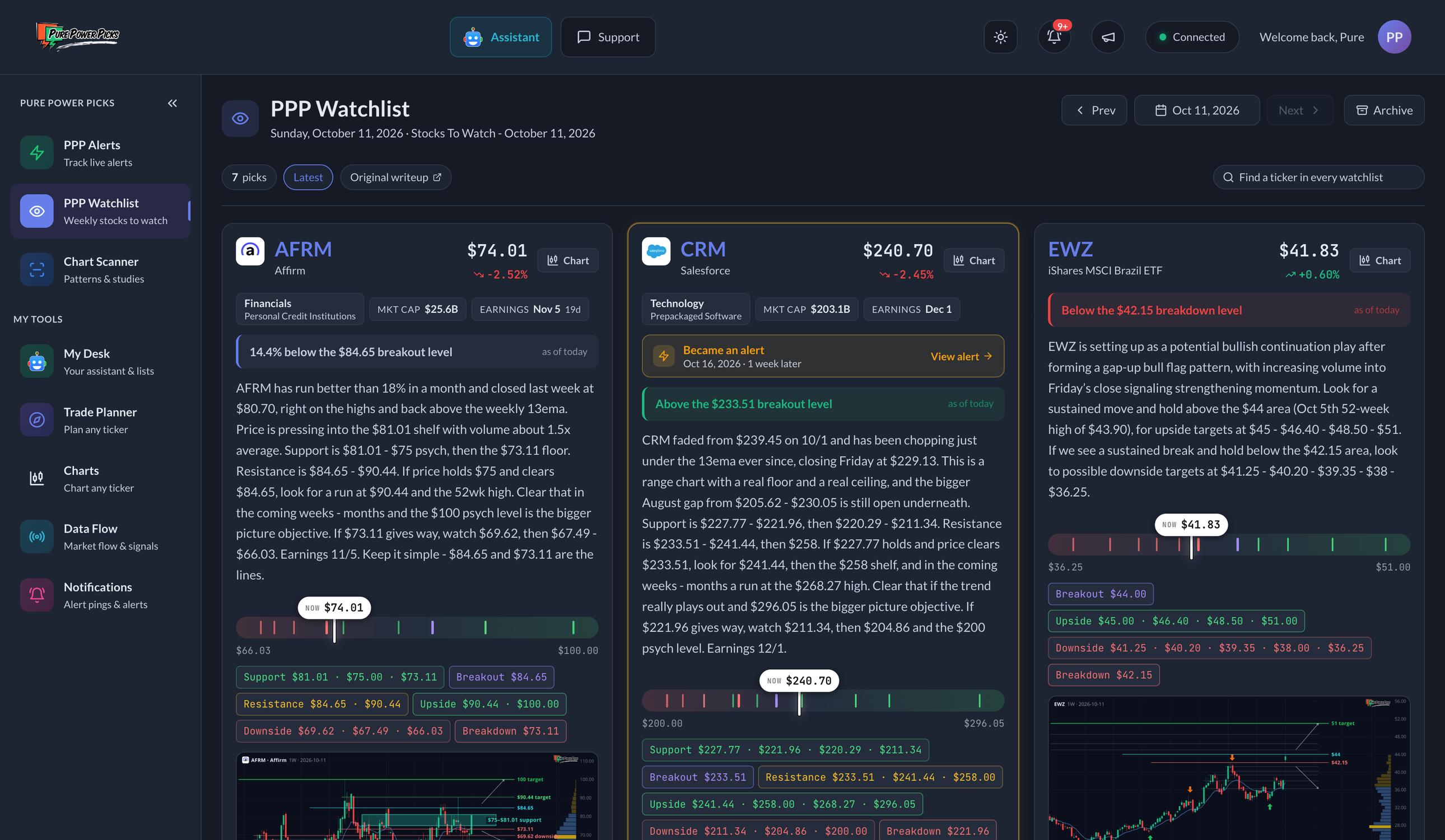Click the AFRM ticker title
This screenshot has height=840, width=1445.
click(303, 249)
